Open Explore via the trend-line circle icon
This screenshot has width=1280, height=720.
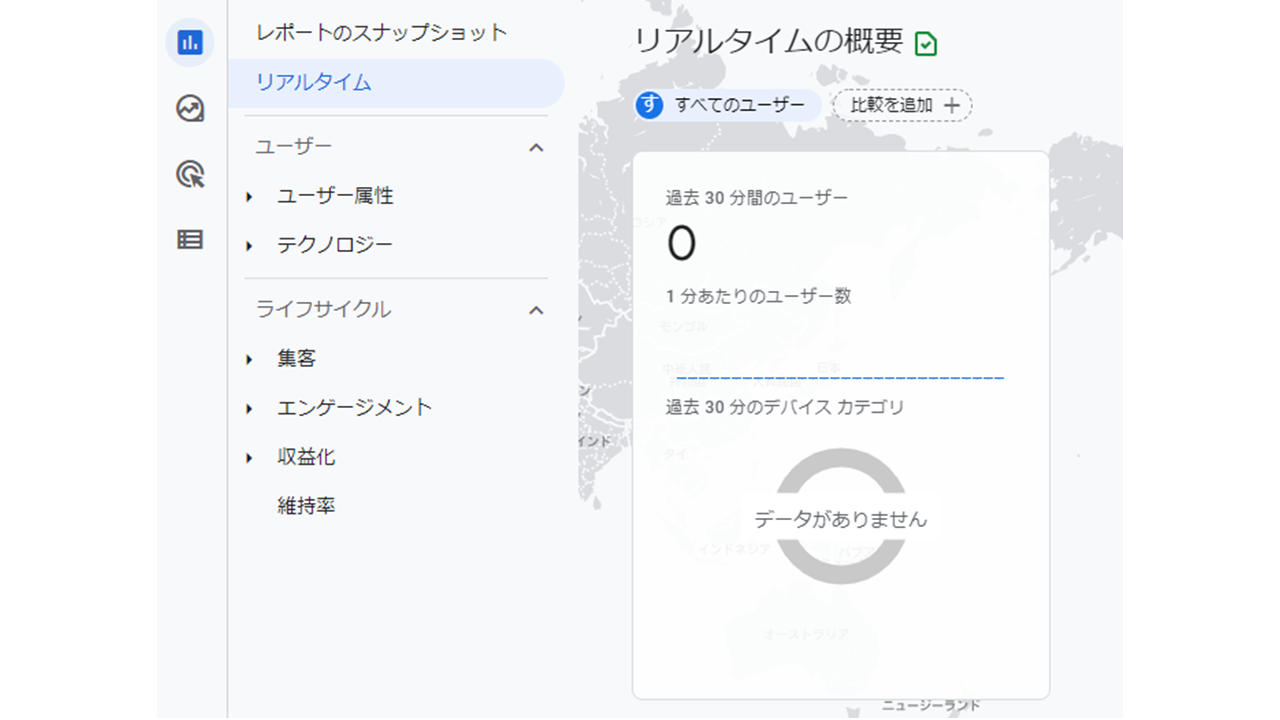pos(190,108)
